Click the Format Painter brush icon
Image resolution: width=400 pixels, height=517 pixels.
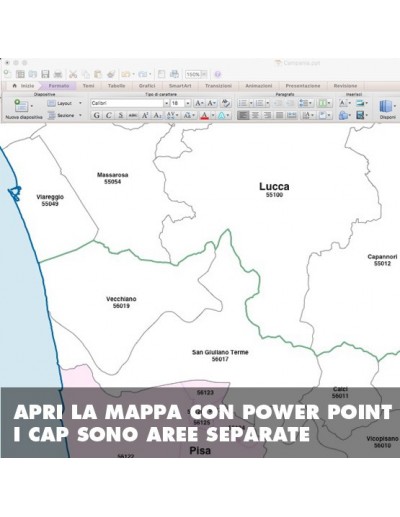(111, 74)
